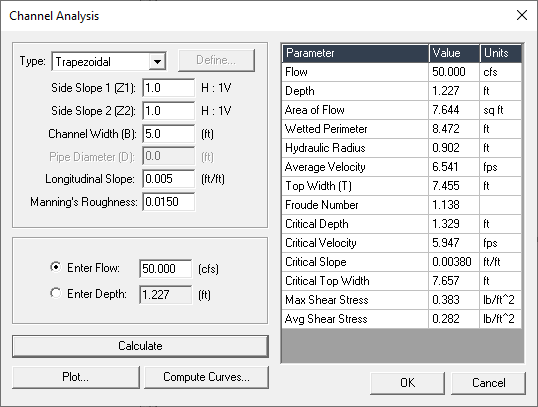Click the Calculate button
This screenshot has height=407, width=538.
(140, 346)
